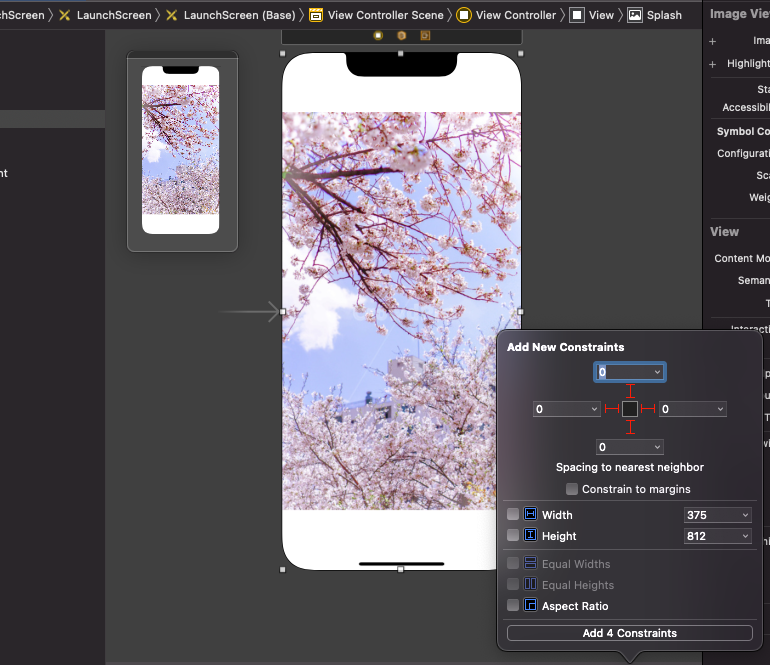Select Splash breadcrumb item

point(664,15)
